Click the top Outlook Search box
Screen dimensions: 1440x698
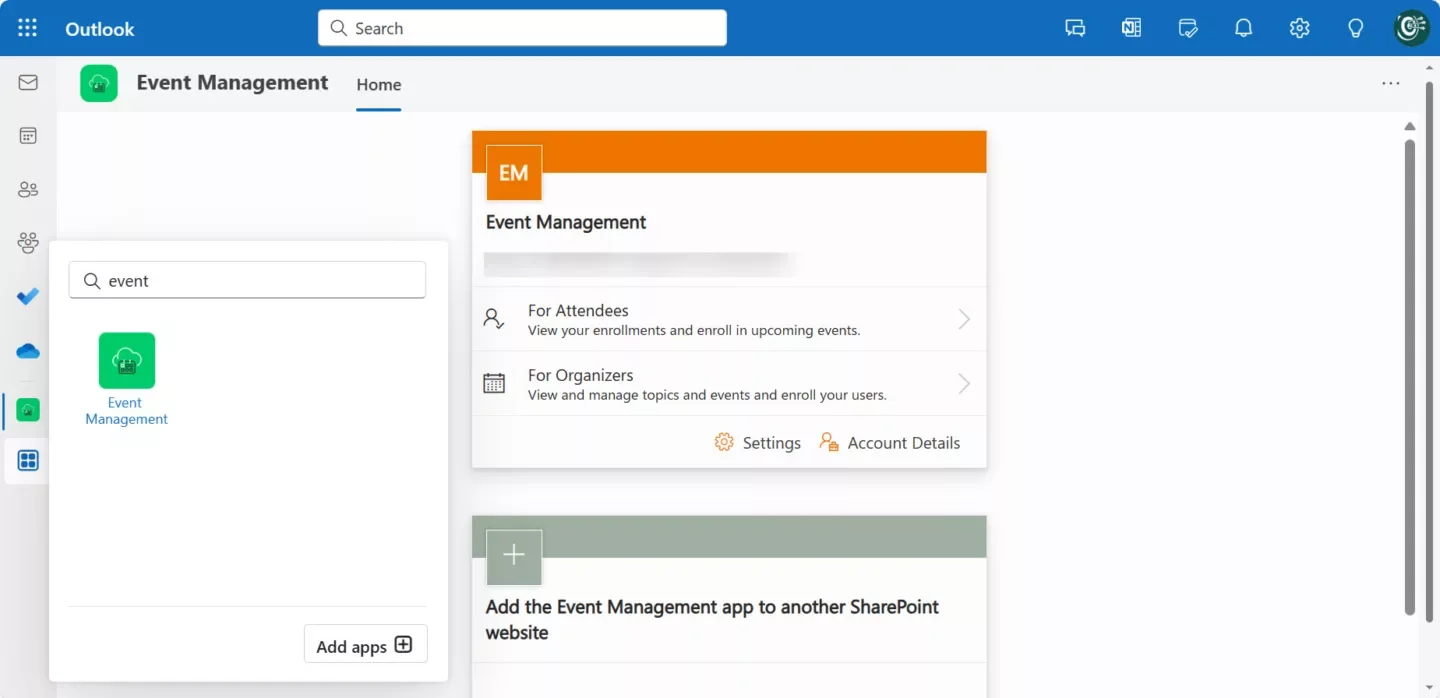[522, 28]
